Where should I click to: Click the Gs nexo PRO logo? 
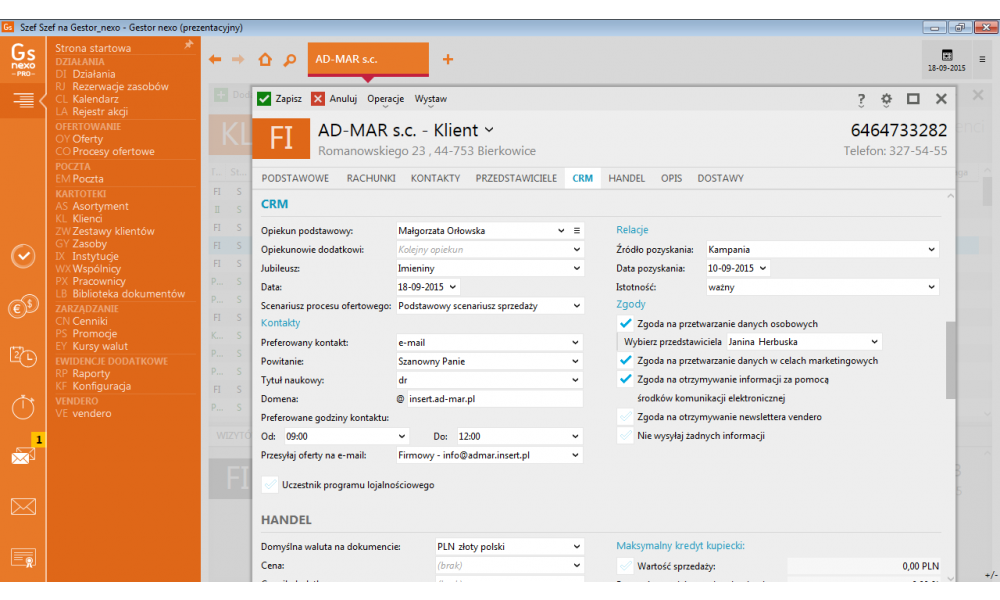click(23, 59)
